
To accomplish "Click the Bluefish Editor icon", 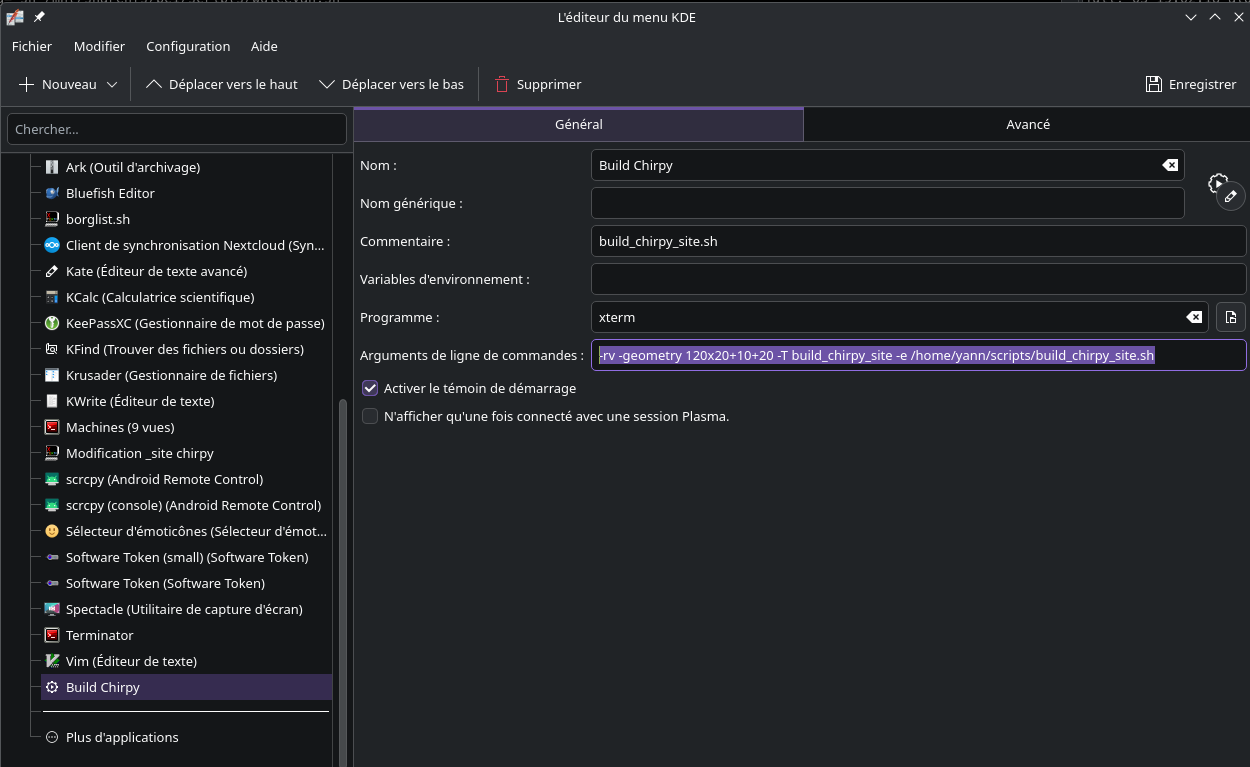I will pos(52,193).
